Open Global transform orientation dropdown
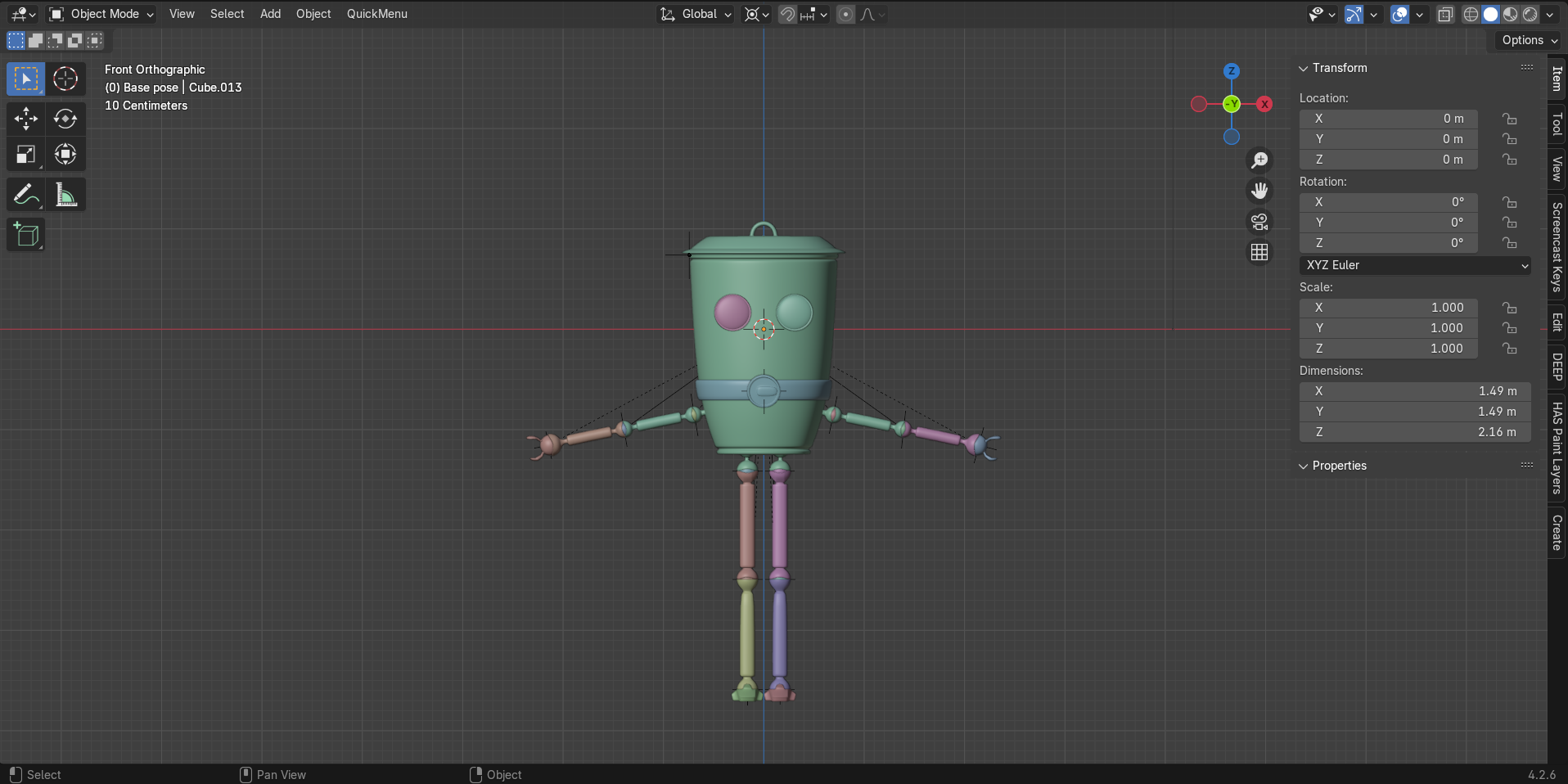This screenshot has width=1568, height=784. click(696, 14)
